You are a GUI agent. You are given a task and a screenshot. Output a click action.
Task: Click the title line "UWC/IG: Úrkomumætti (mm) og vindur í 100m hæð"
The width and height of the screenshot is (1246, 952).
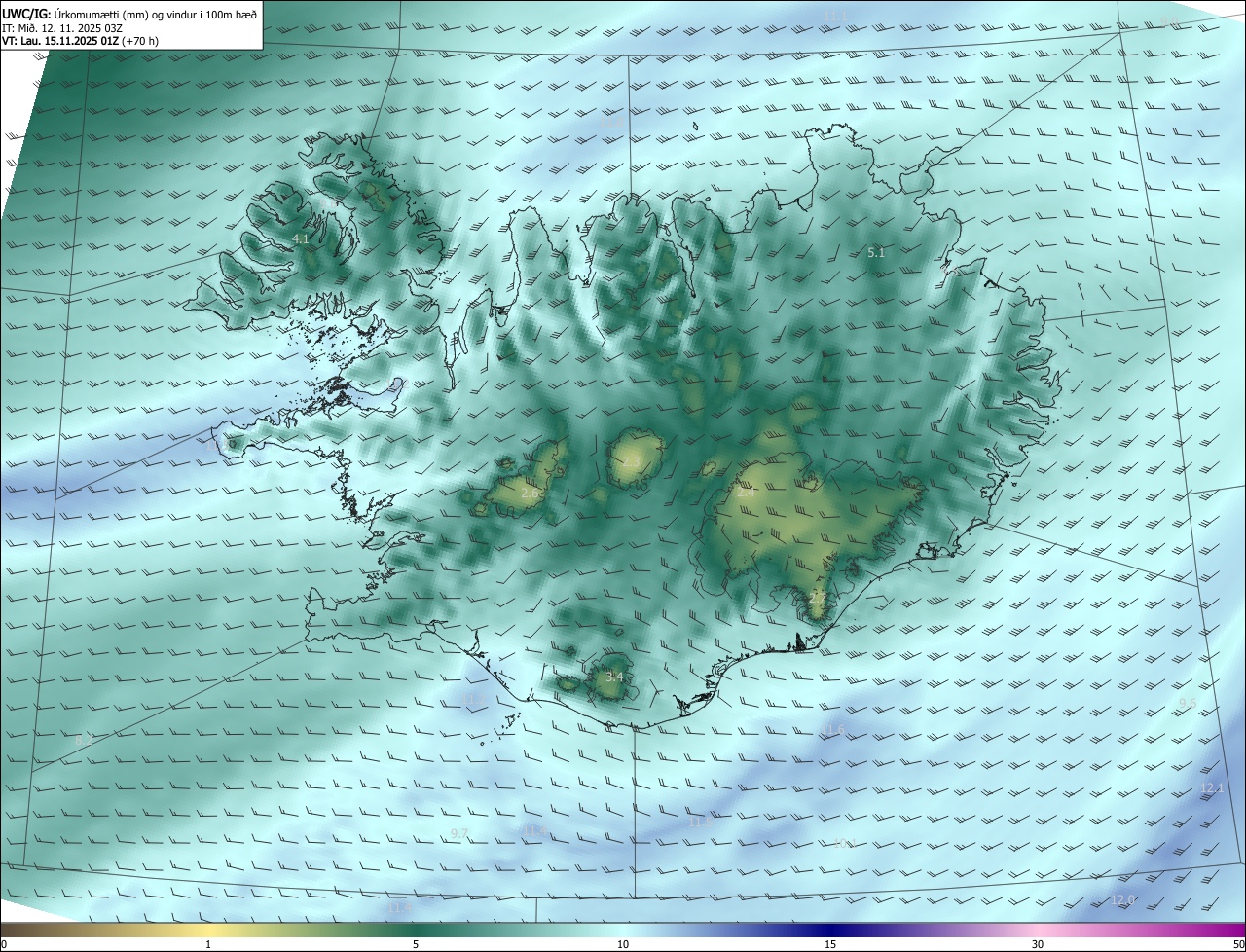(x=129, y=14)
